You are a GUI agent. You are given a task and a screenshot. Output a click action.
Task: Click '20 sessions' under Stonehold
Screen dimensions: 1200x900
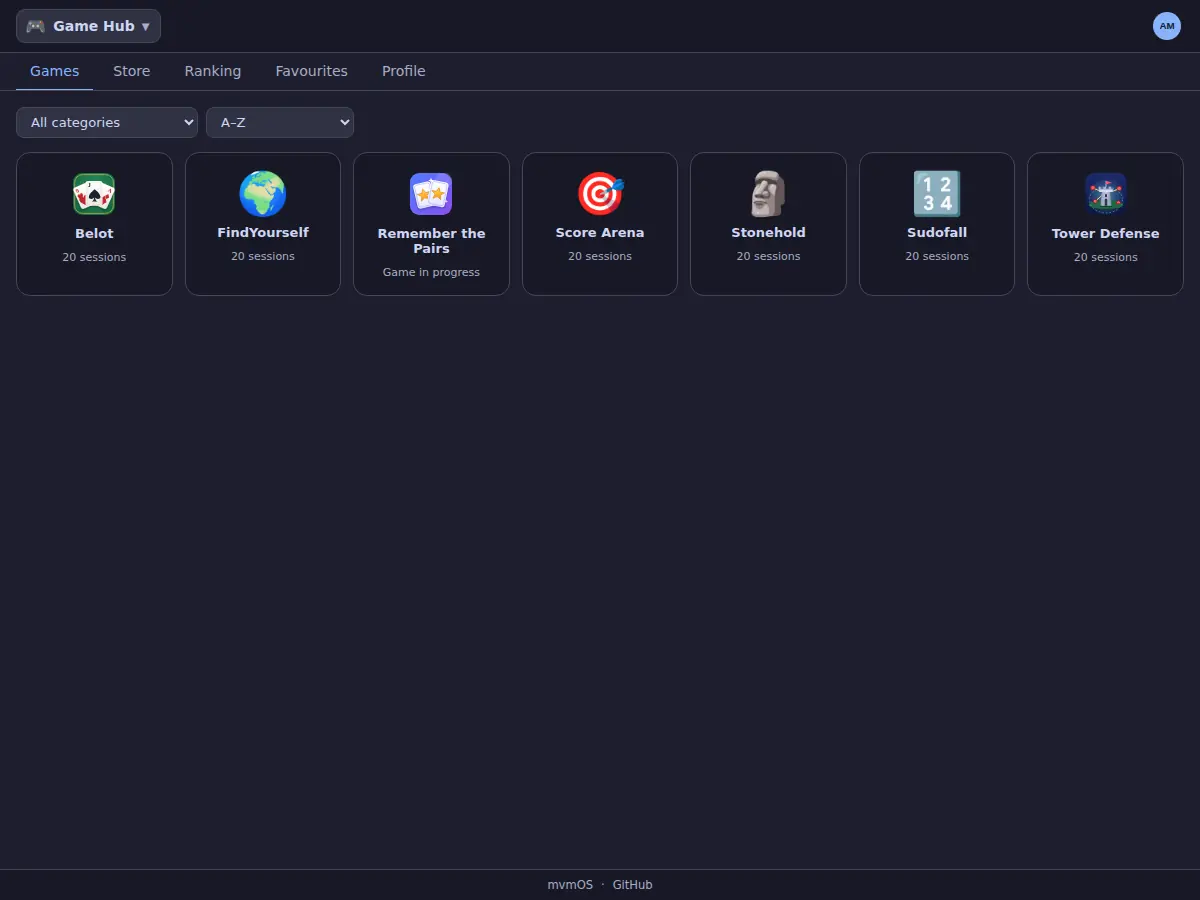pyautogui.click(x=768, y=256)
